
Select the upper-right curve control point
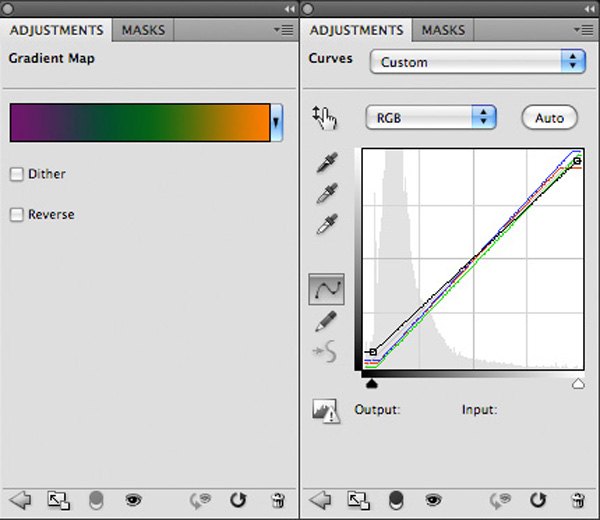[577, 161]
